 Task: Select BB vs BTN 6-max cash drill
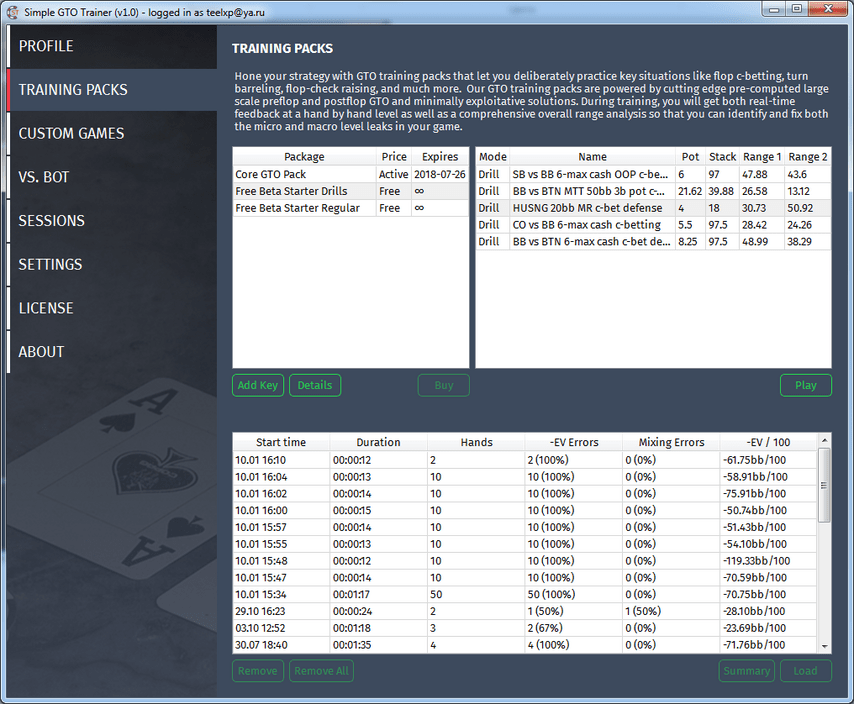(x=654, y=242)
